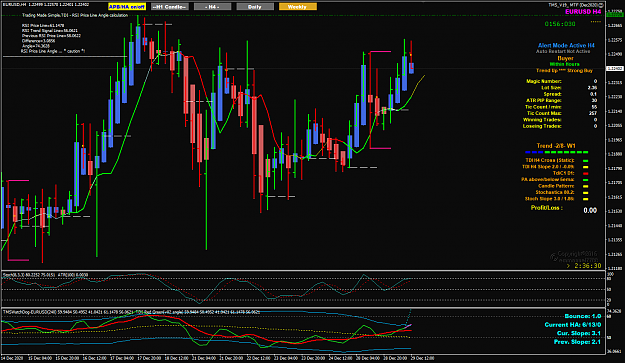Click the green PA above/below 5ema light
Image resolution: width=625 pixels, height=363 pixels.
point(586,180)
